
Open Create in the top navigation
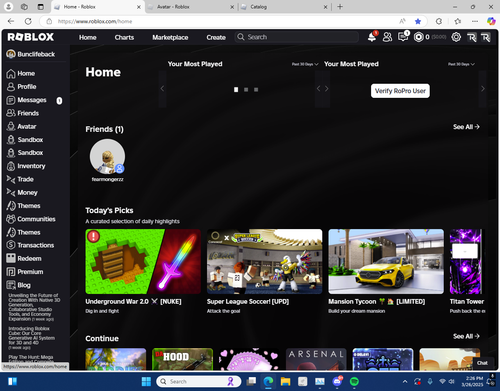tap(216, 37)
